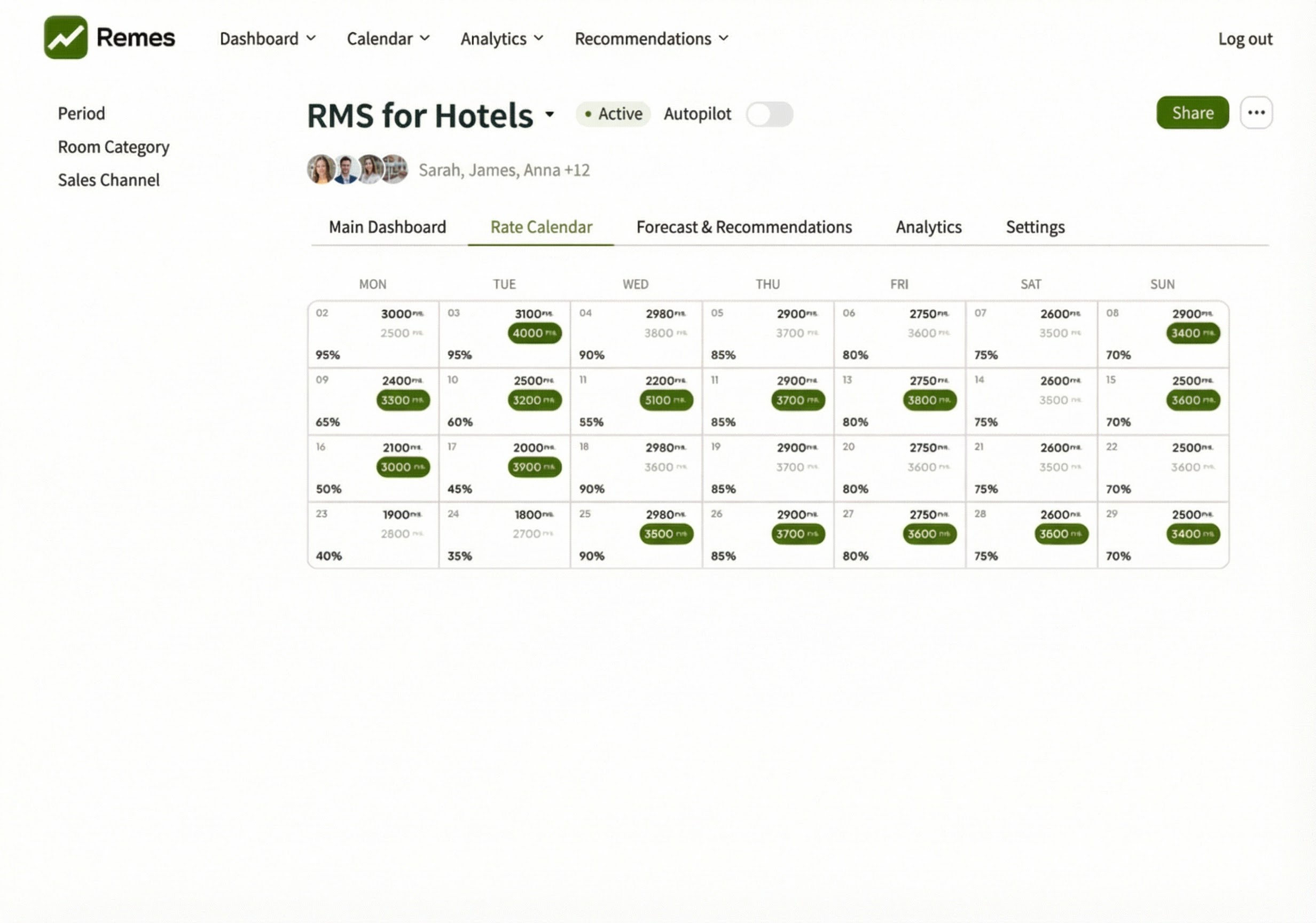Viewport: 1316px width, 923px height.
Task: Click the Log out link
Action: click(1244, 38)
